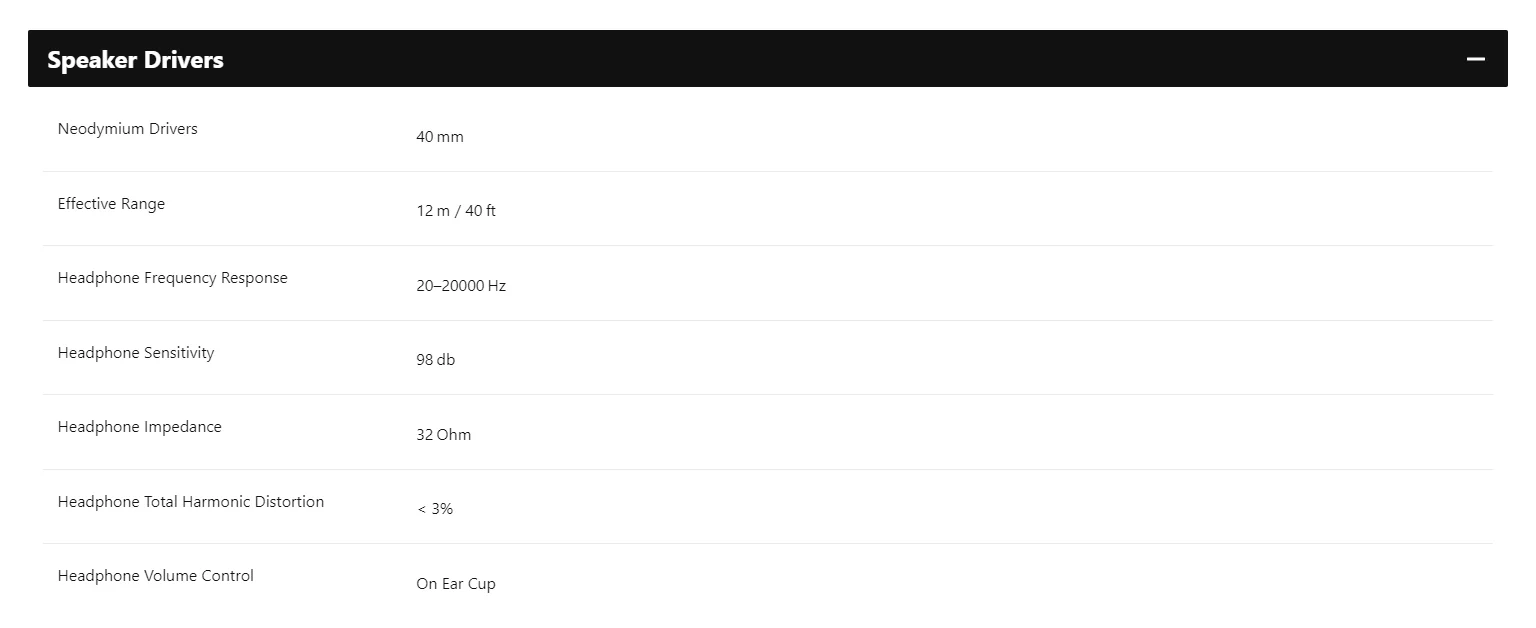The width and height of the screenshot is (1536, 628).
Task: Select the Headphone Impedance label
Action: 140,427
